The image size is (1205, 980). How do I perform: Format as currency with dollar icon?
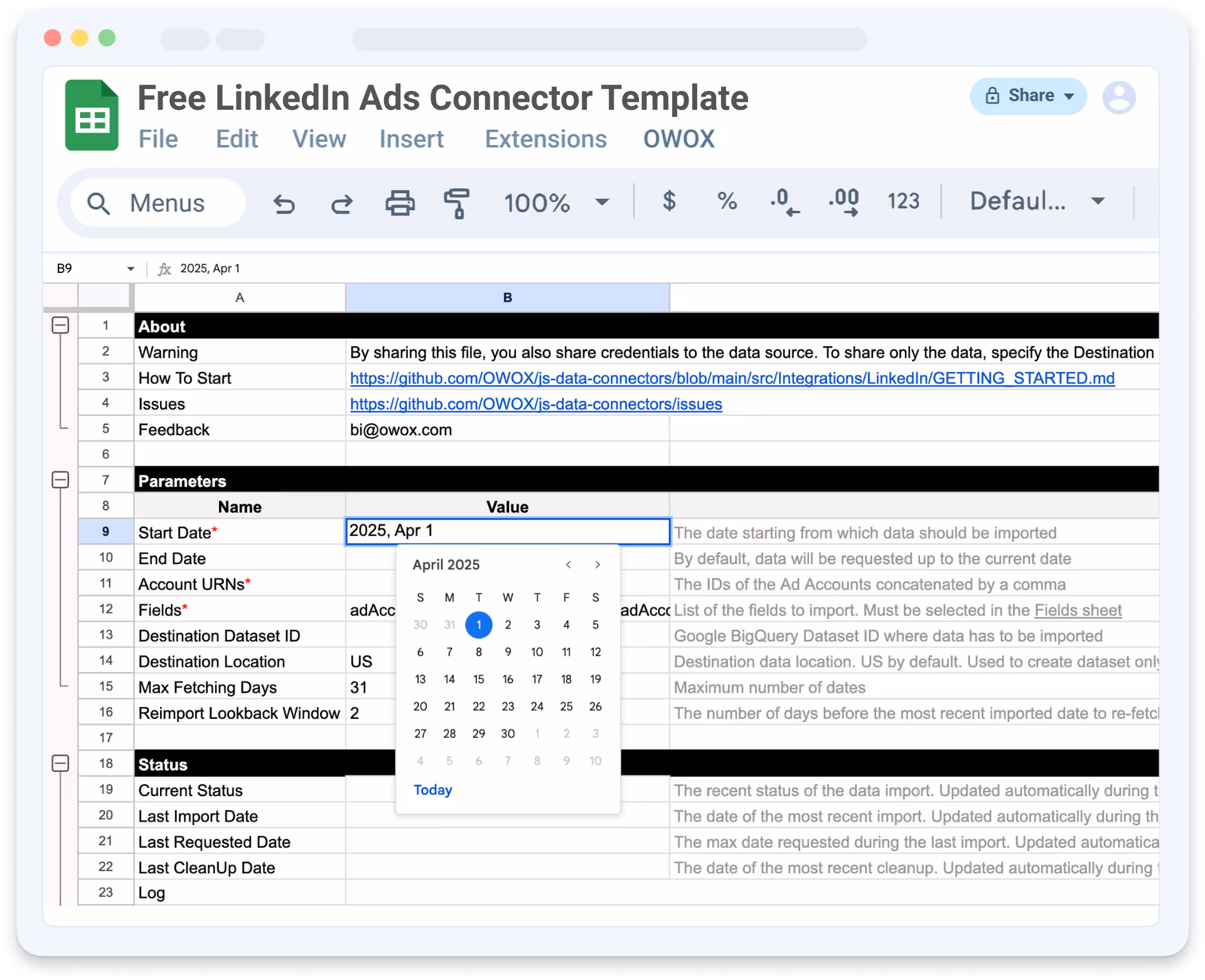[x=669, y=201]
